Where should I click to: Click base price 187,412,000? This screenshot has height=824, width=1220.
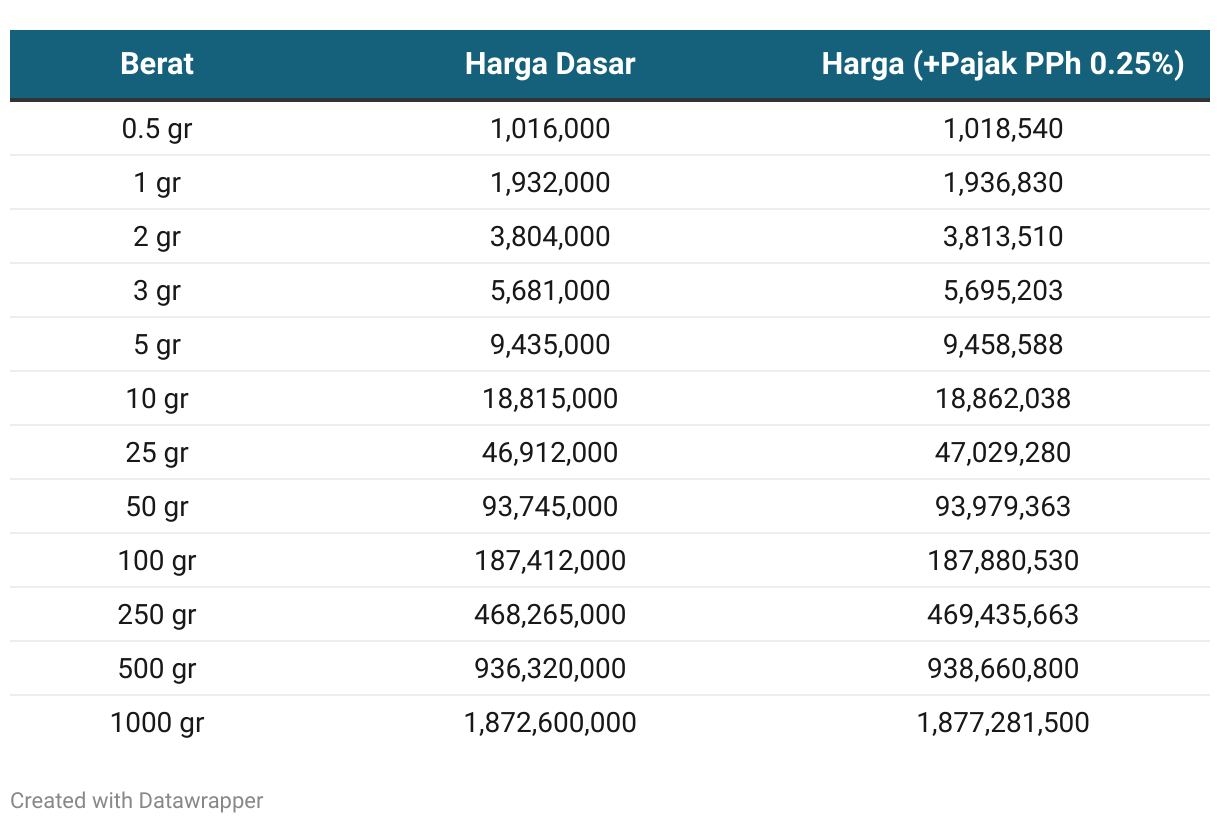[x=550, y=561]
